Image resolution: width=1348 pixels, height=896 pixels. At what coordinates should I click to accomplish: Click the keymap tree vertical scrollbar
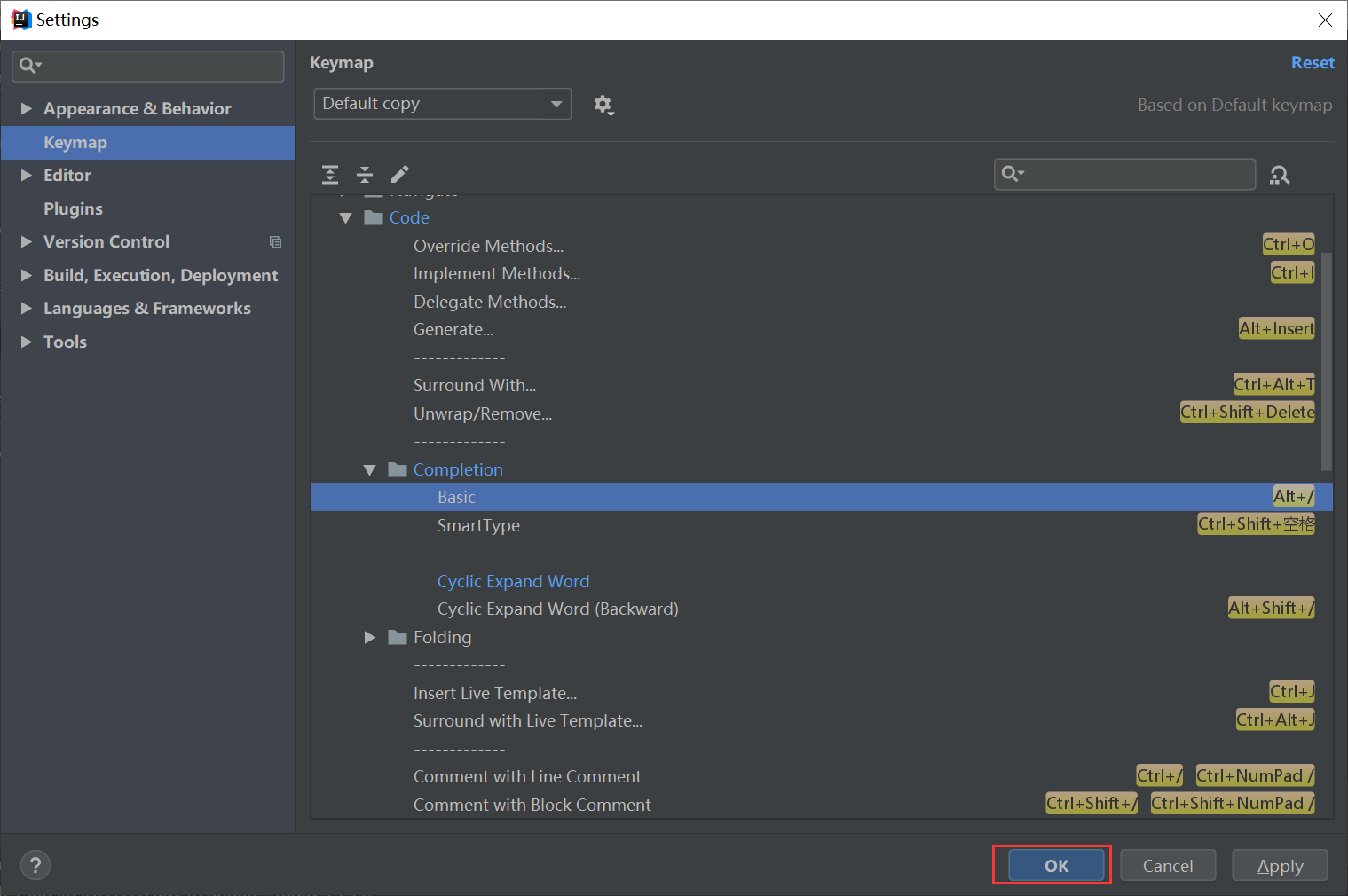click(x=1326, y=361)
